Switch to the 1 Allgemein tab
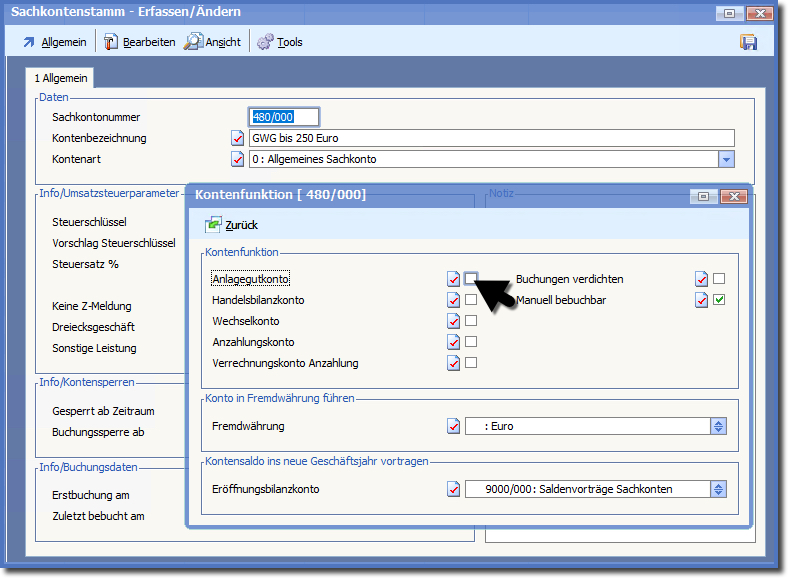This screenshot has height=578, width=788. pyautogui.click(x=62, y=78)
